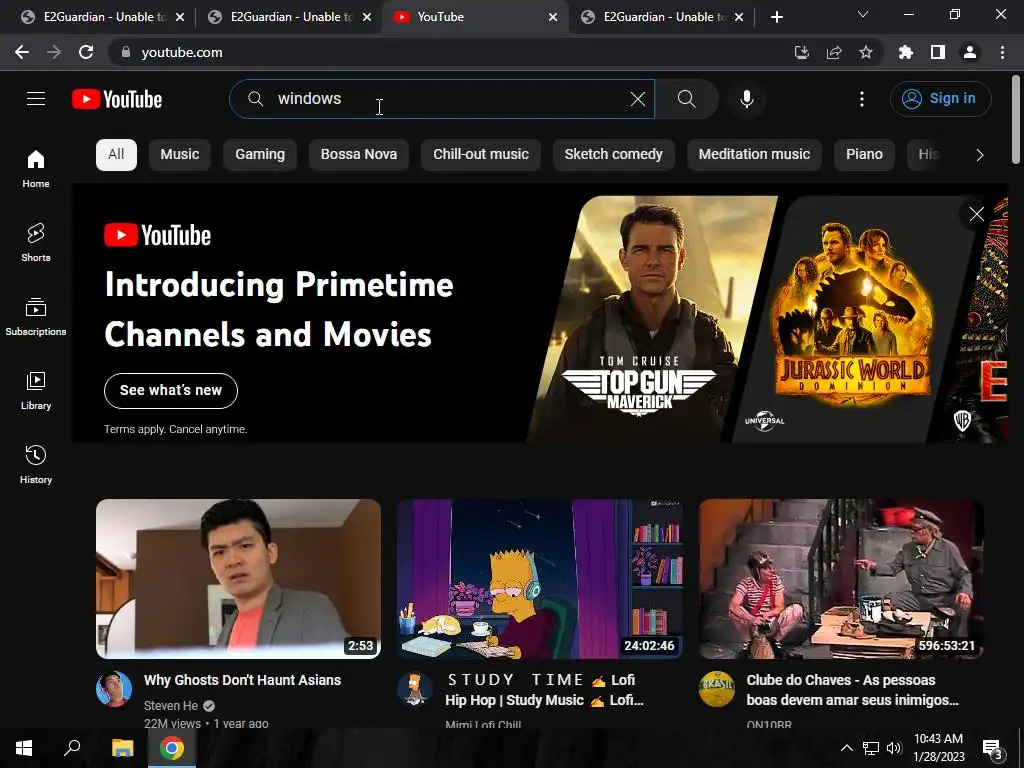Show more category chips with right arrow
1024x768 pixels.
point(979,155)
